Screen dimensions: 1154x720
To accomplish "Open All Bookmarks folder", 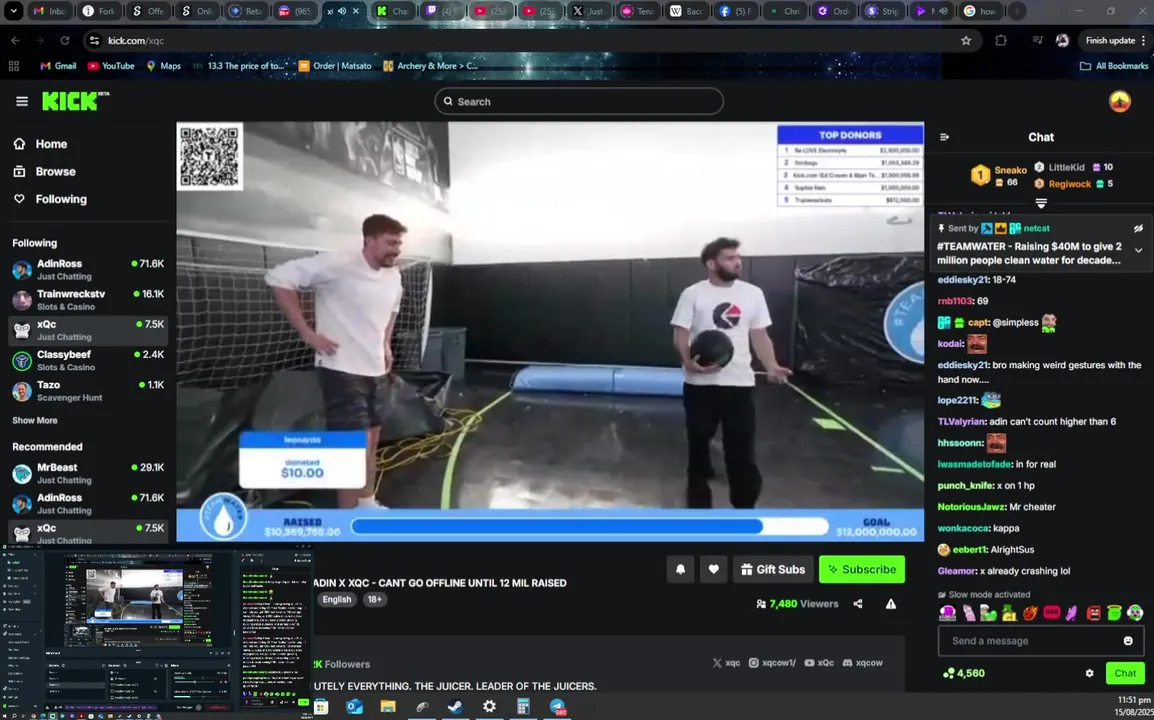I will click(1114, 66).
